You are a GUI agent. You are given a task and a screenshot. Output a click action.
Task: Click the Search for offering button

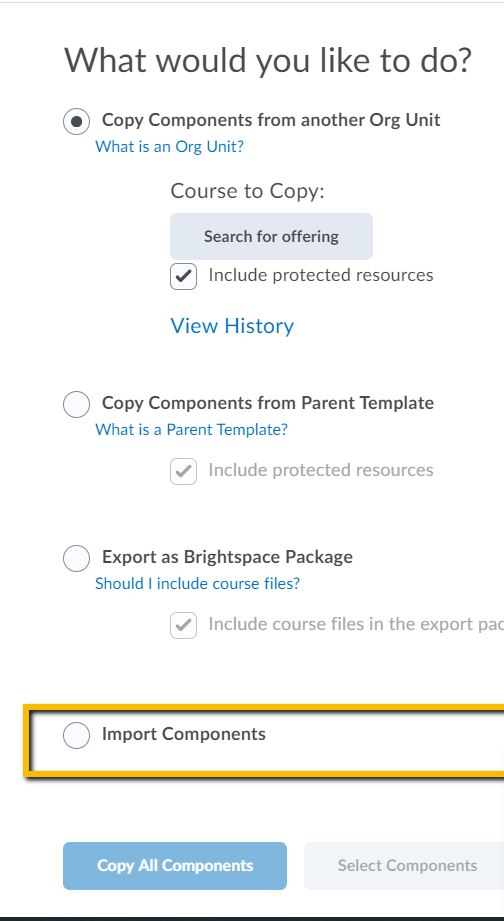[271, 236]
